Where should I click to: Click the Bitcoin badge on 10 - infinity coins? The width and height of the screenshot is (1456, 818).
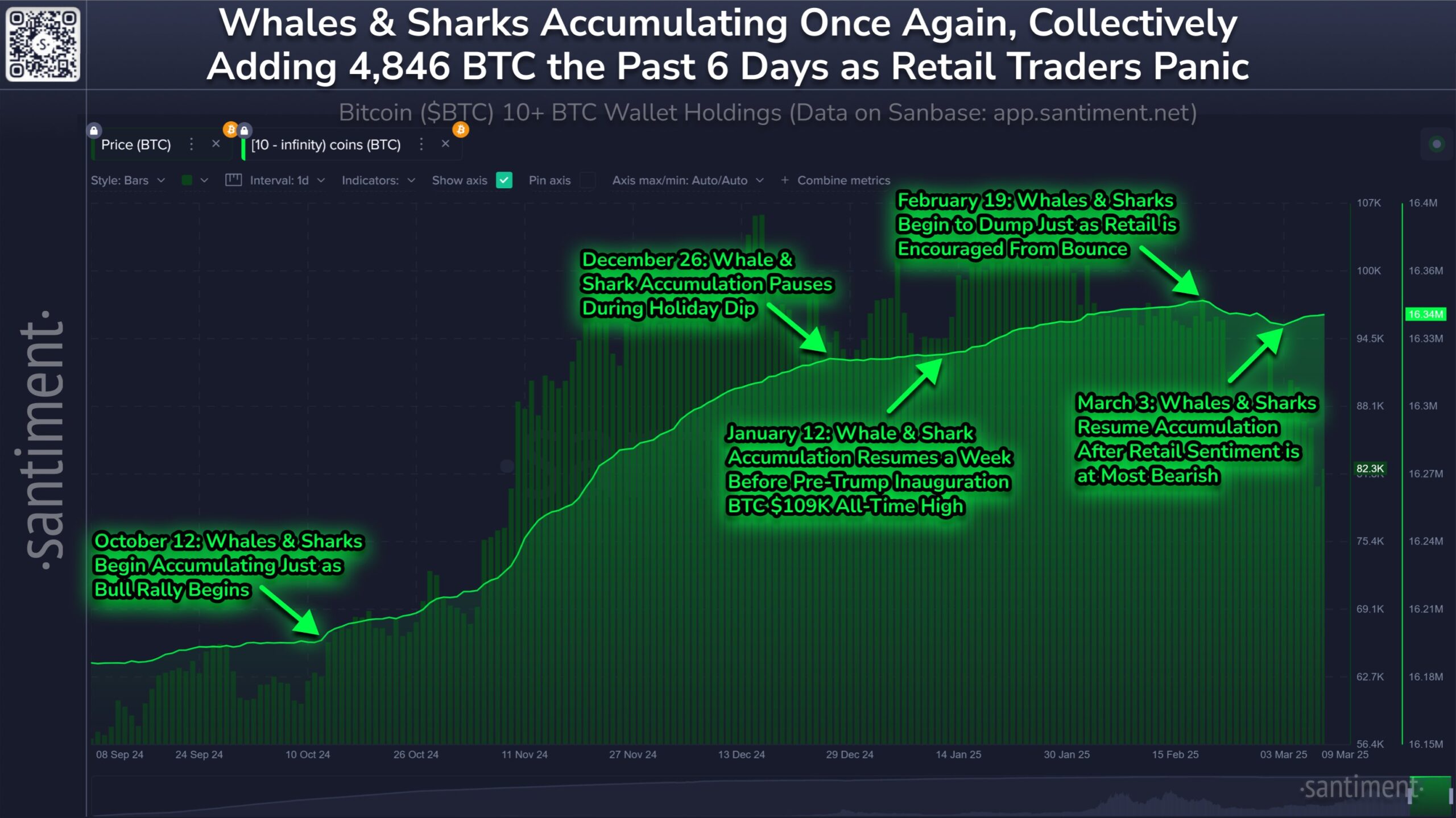(461, 130)
